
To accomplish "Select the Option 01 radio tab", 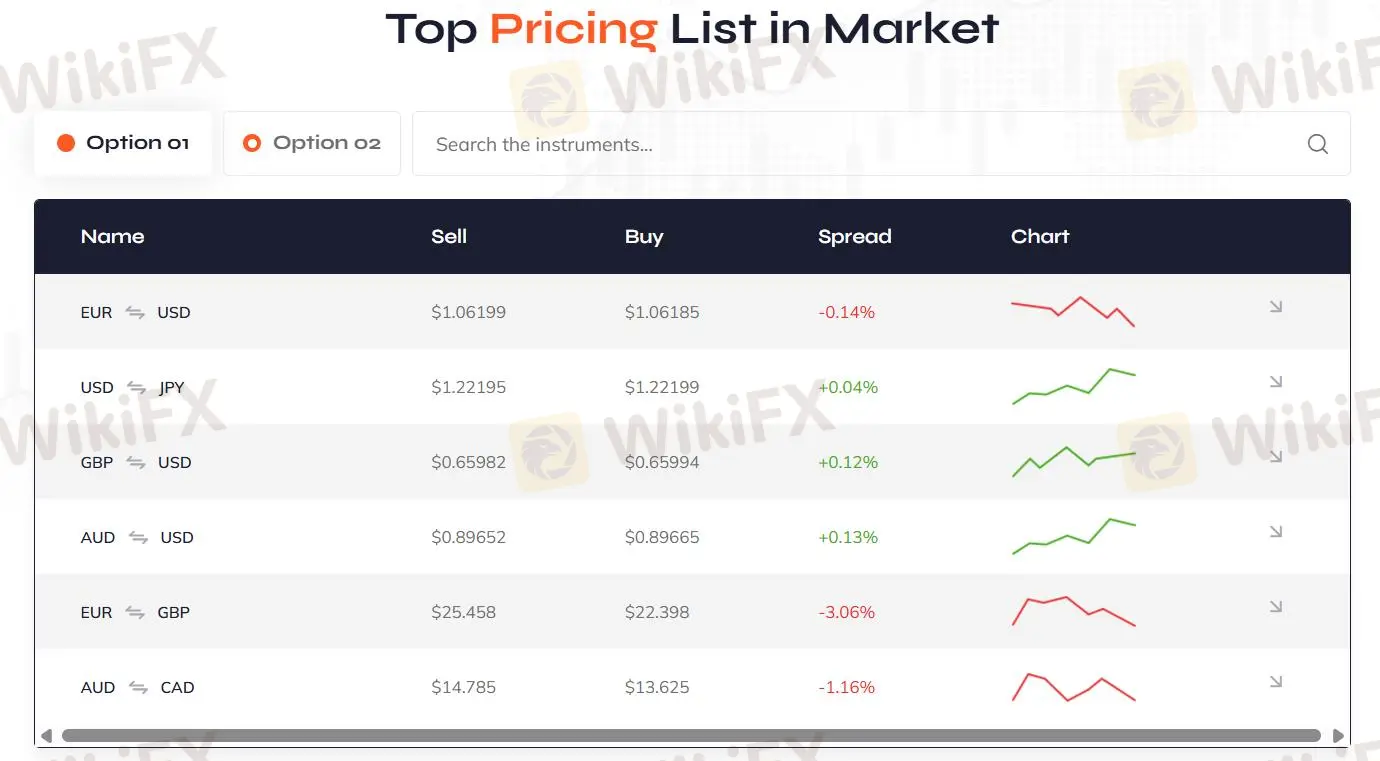I will 123,143.
